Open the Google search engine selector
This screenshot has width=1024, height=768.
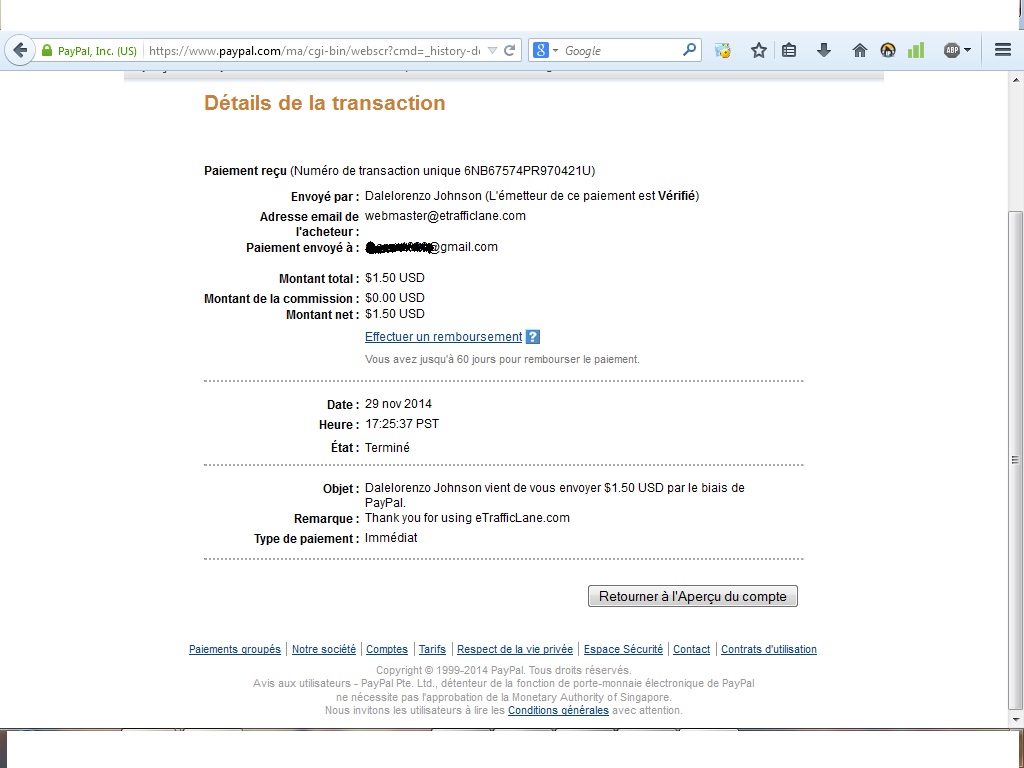point(545,50)
